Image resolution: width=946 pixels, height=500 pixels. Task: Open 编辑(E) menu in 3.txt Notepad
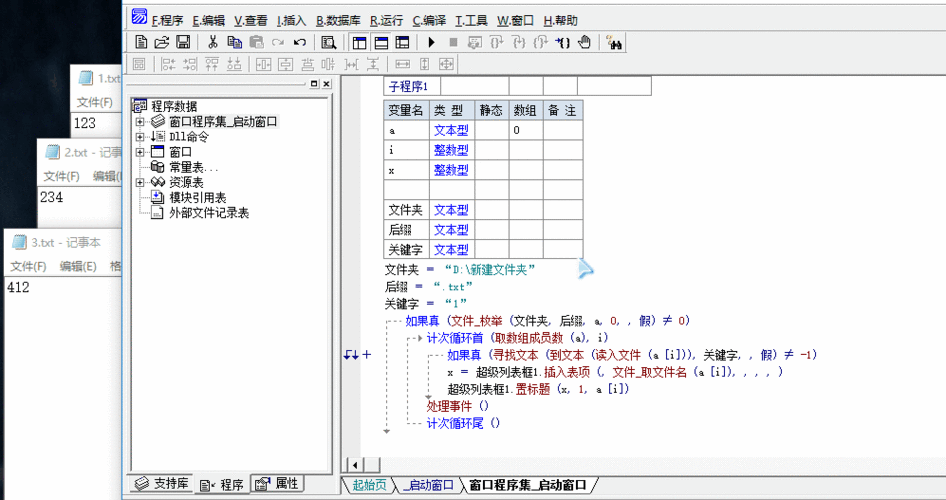tap(78, 266)
